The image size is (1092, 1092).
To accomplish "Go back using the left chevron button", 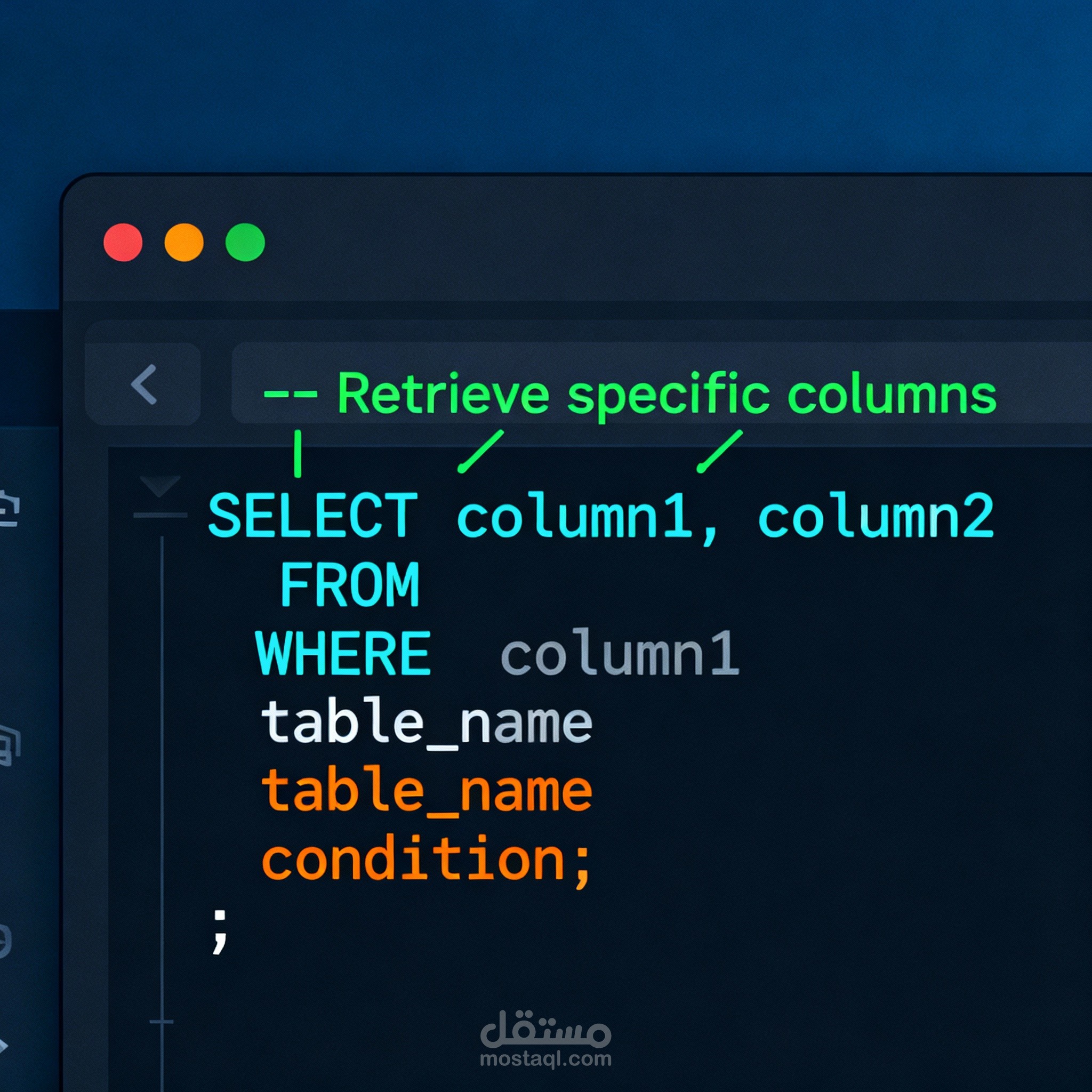I will pyautogui.click(x=143, y=384).
